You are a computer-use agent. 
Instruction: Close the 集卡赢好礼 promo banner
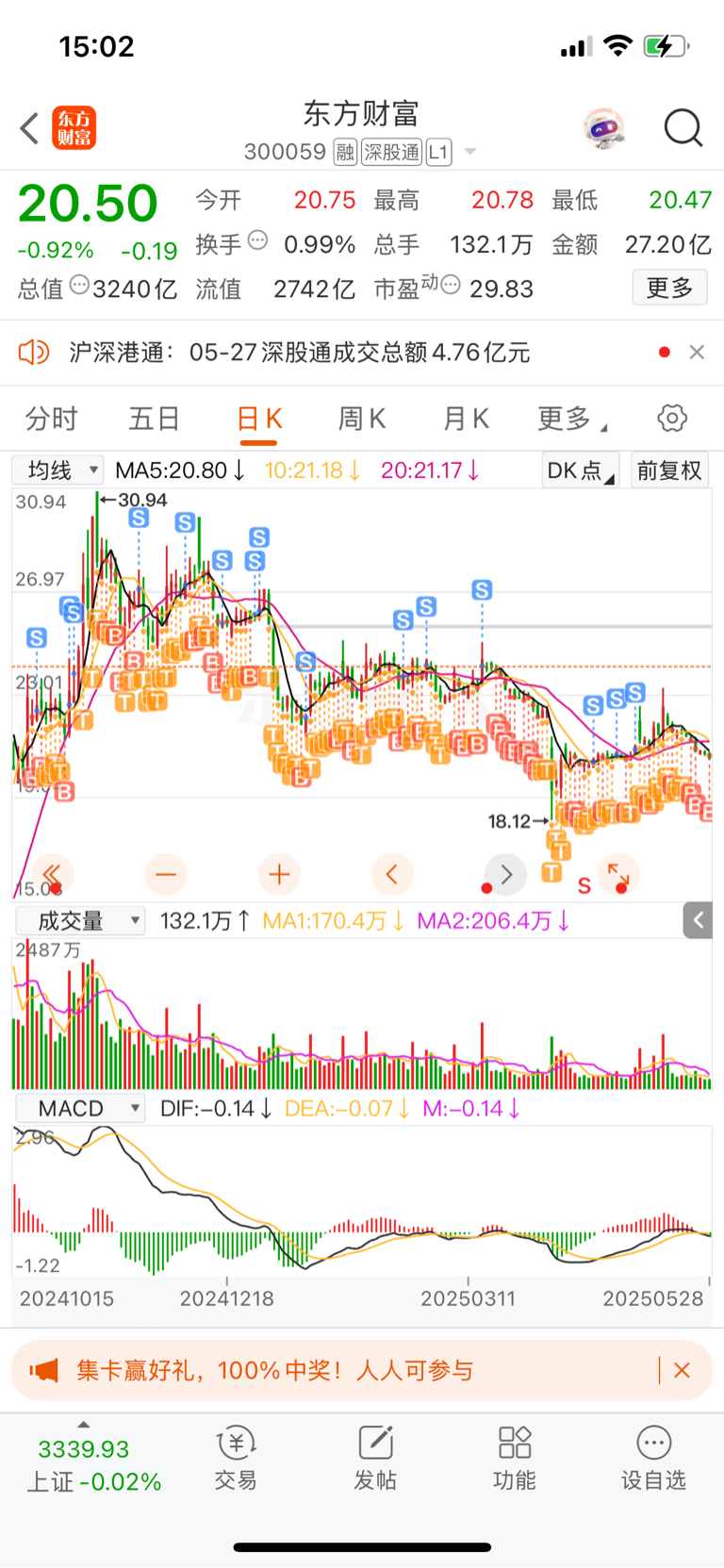click(683, 1370)
